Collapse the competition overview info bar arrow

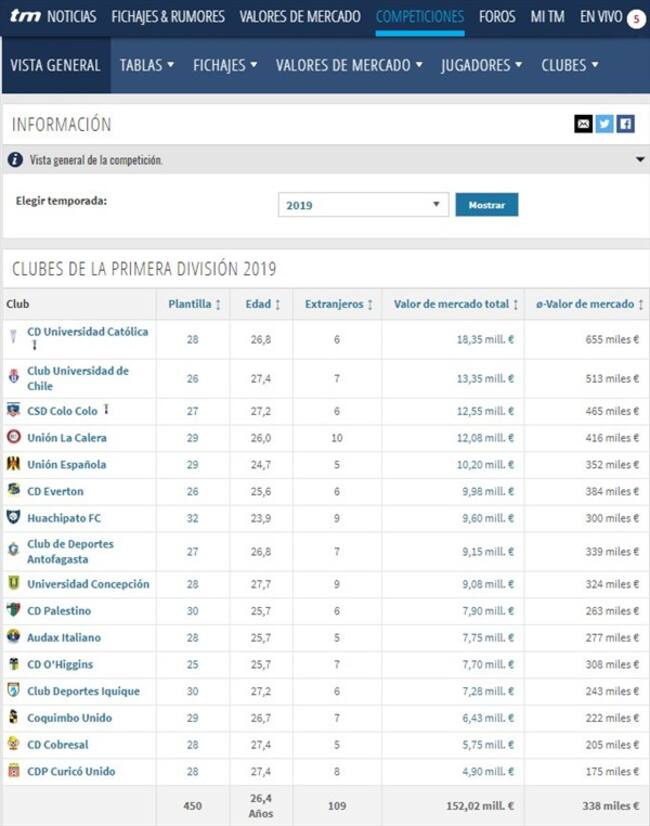pyautogui.click(x=639, y=160)
